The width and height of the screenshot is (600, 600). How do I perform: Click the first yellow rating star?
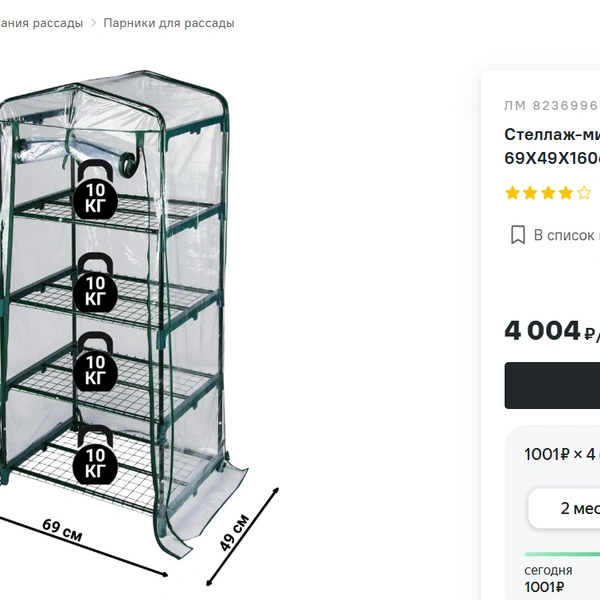pyautogui.click(x=512, y=193)
